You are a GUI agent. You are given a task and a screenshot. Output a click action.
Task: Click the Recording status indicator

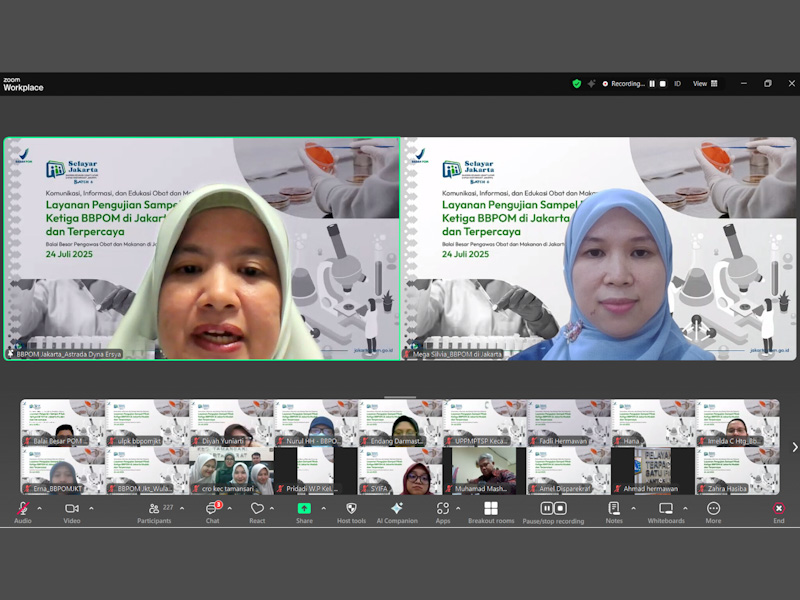[623, 84]
